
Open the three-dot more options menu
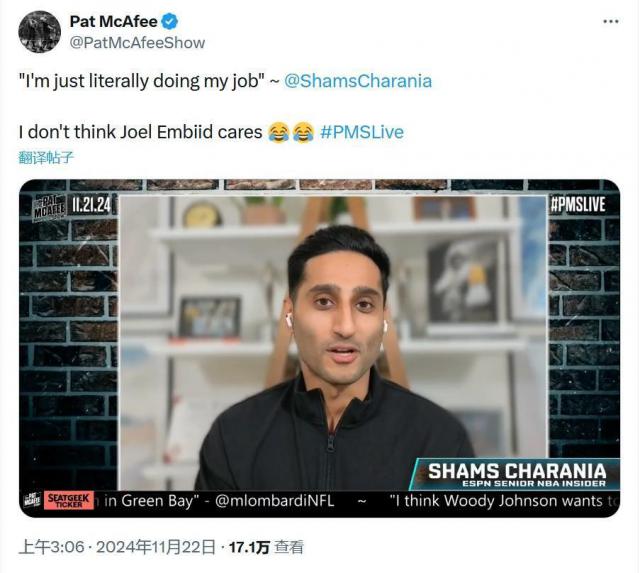[x=611, y=21]
